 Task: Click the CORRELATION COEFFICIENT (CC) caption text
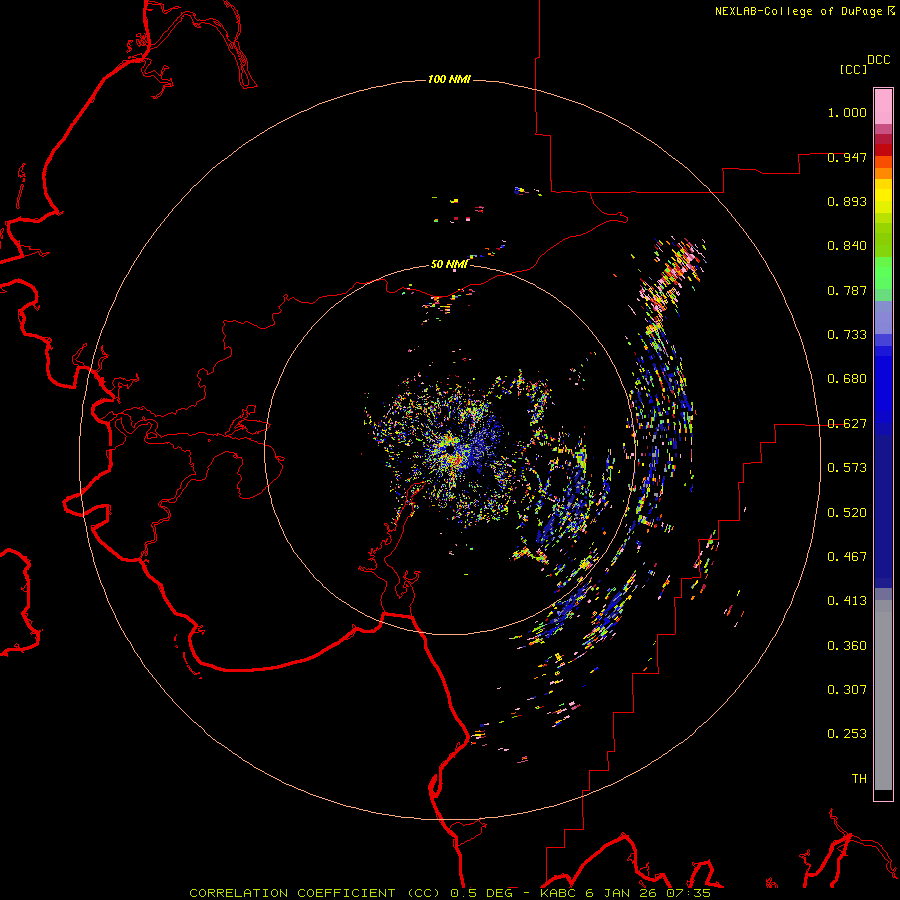click(x=315, y=893)
